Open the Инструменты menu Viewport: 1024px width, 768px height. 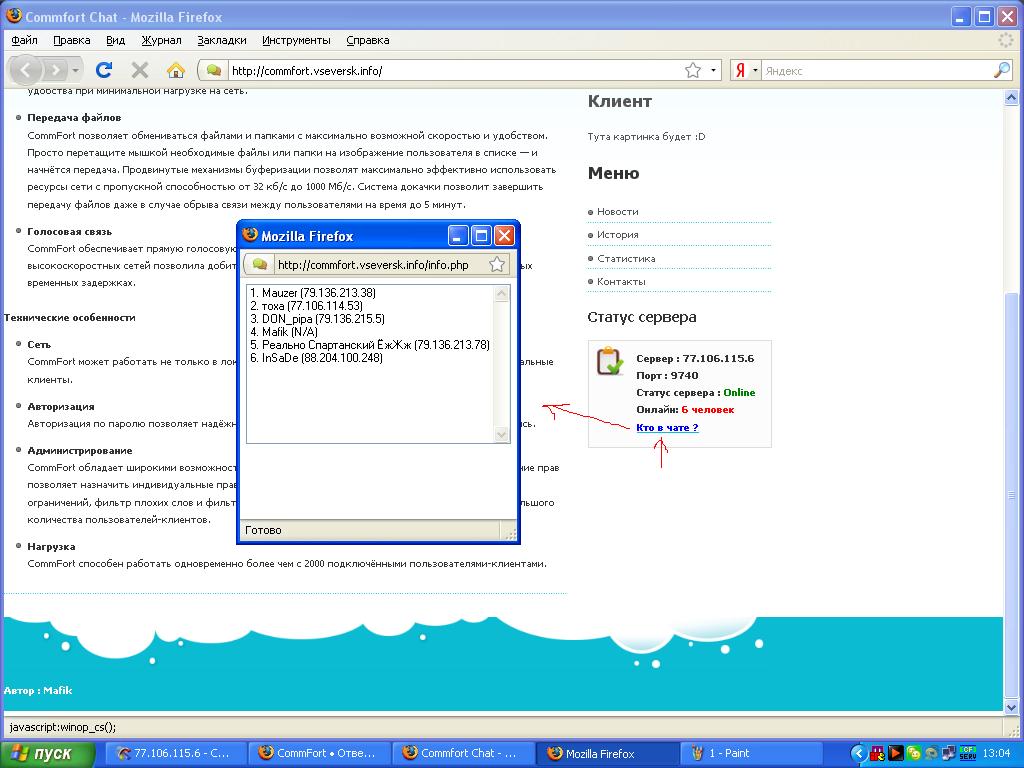click(296, 40)
